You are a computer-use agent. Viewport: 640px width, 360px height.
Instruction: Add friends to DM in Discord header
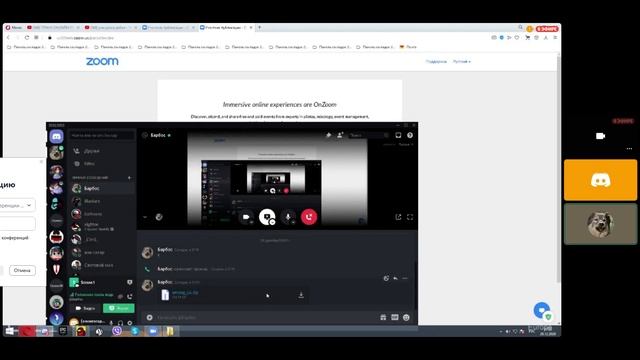point(340,135)
